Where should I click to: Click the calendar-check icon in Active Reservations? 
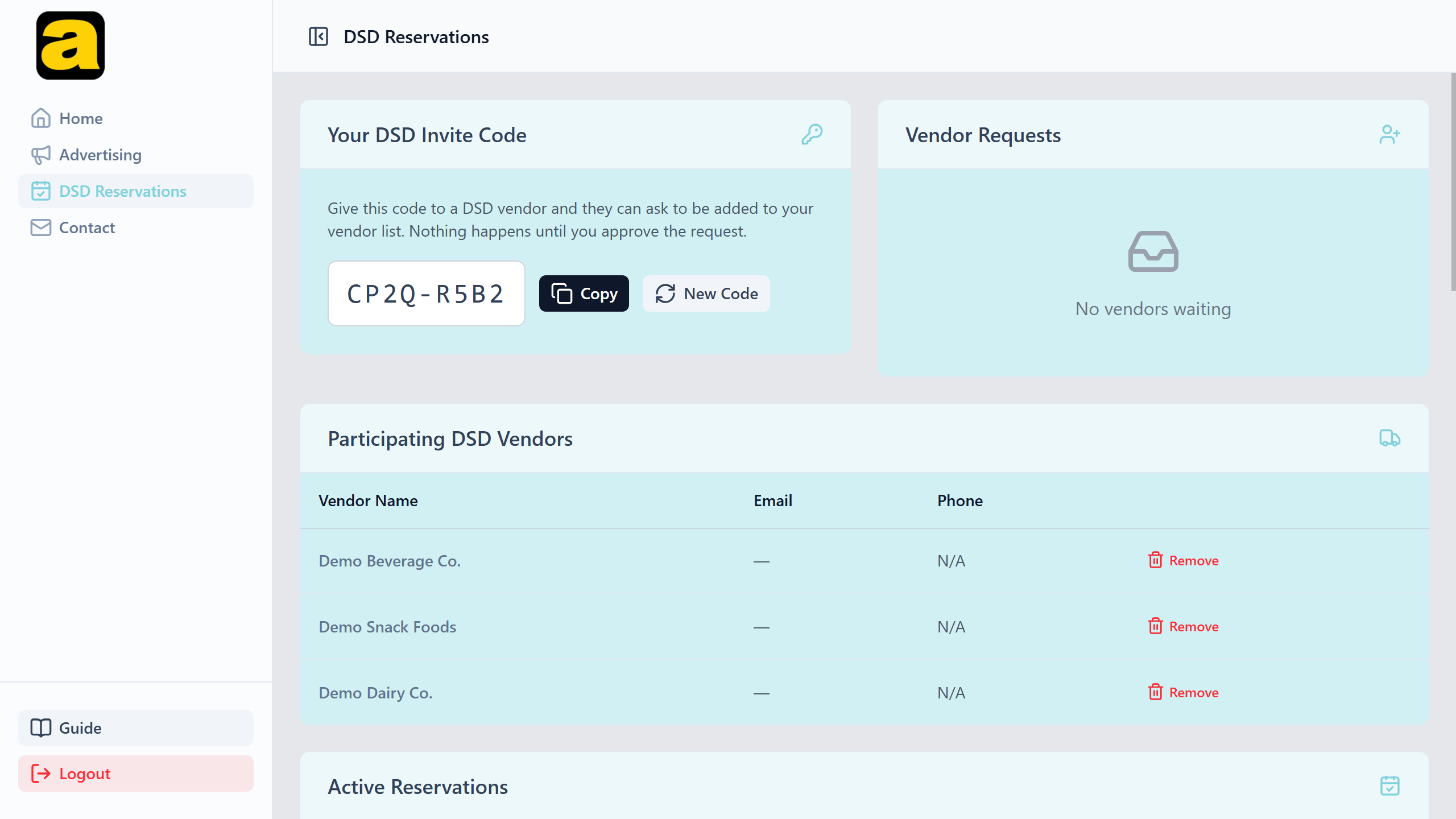click(1390, 786)
